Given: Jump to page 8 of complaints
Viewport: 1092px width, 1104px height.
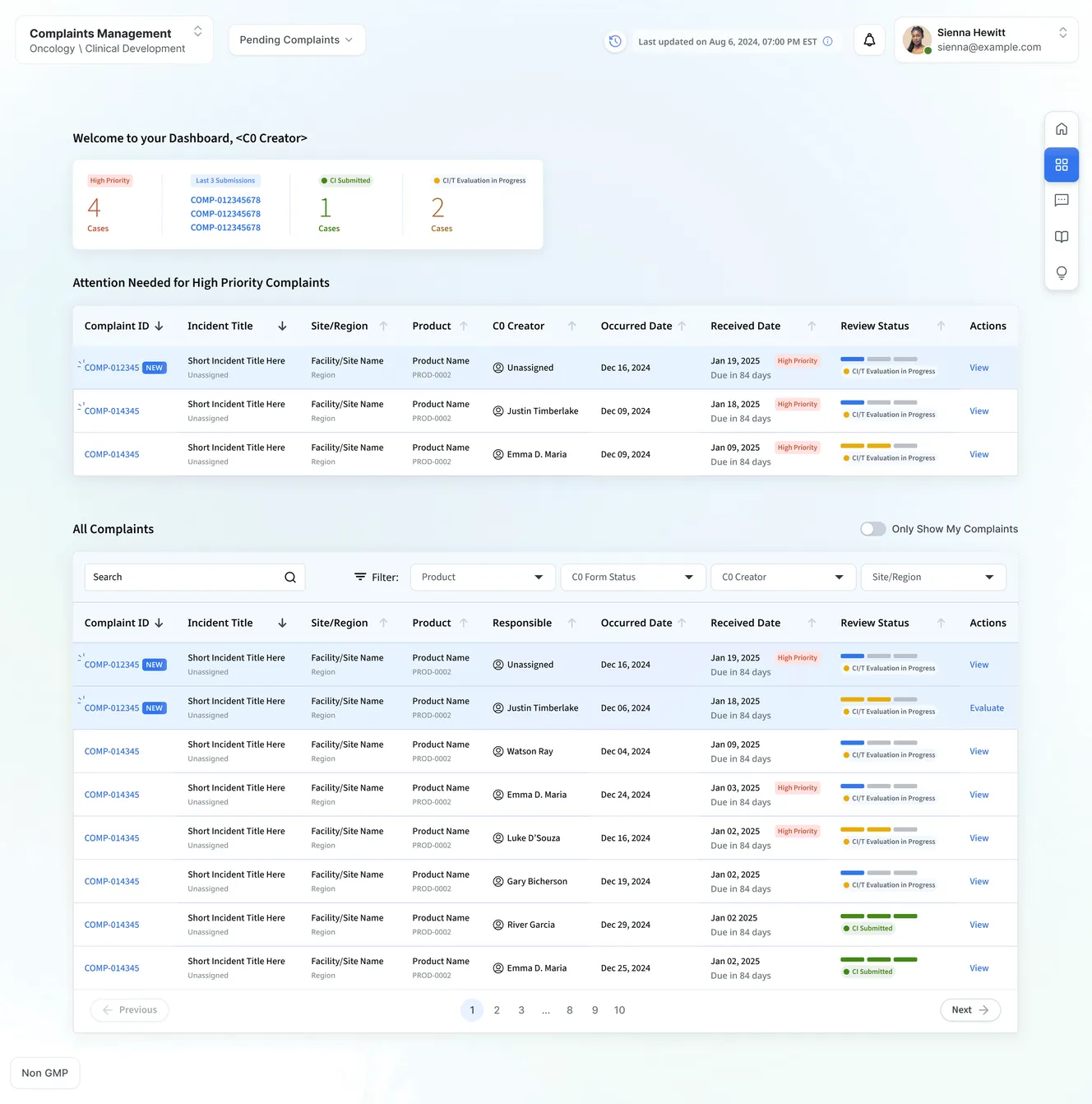Looking at the screenshot, I should (x=570, y=1010).
